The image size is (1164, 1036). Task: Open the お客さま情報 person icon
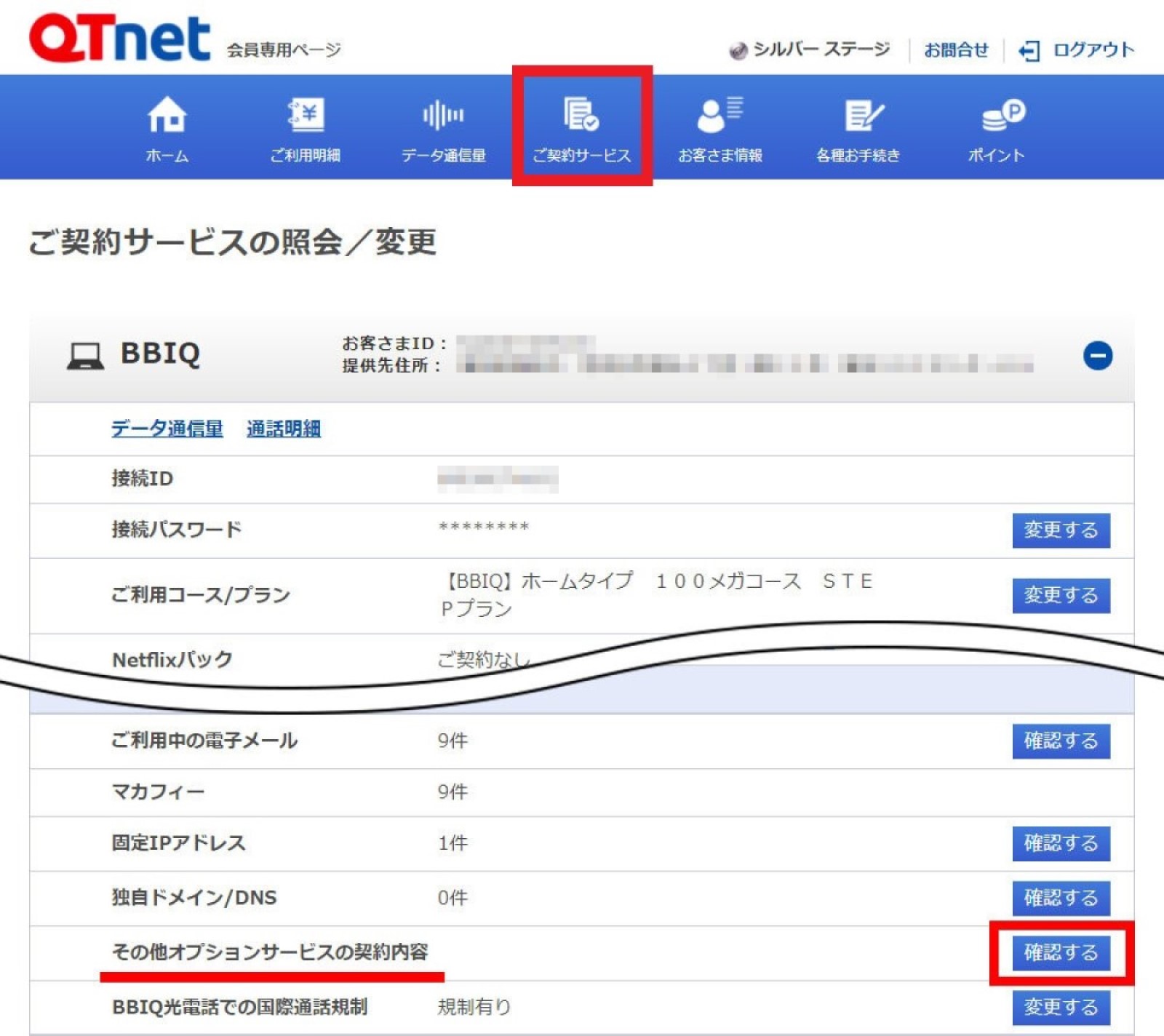(719, 115)
